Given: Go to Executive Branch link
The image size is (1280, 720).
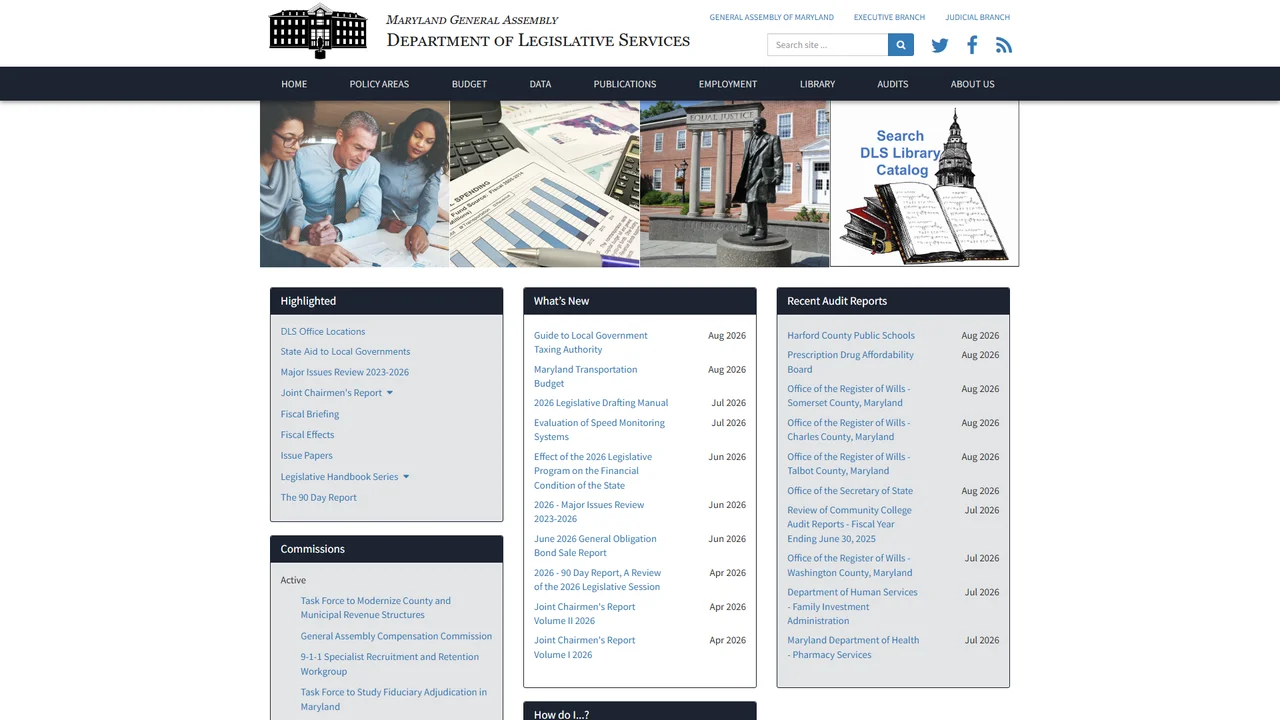Looking at the screenshot, I should click(x=889, y=17).
